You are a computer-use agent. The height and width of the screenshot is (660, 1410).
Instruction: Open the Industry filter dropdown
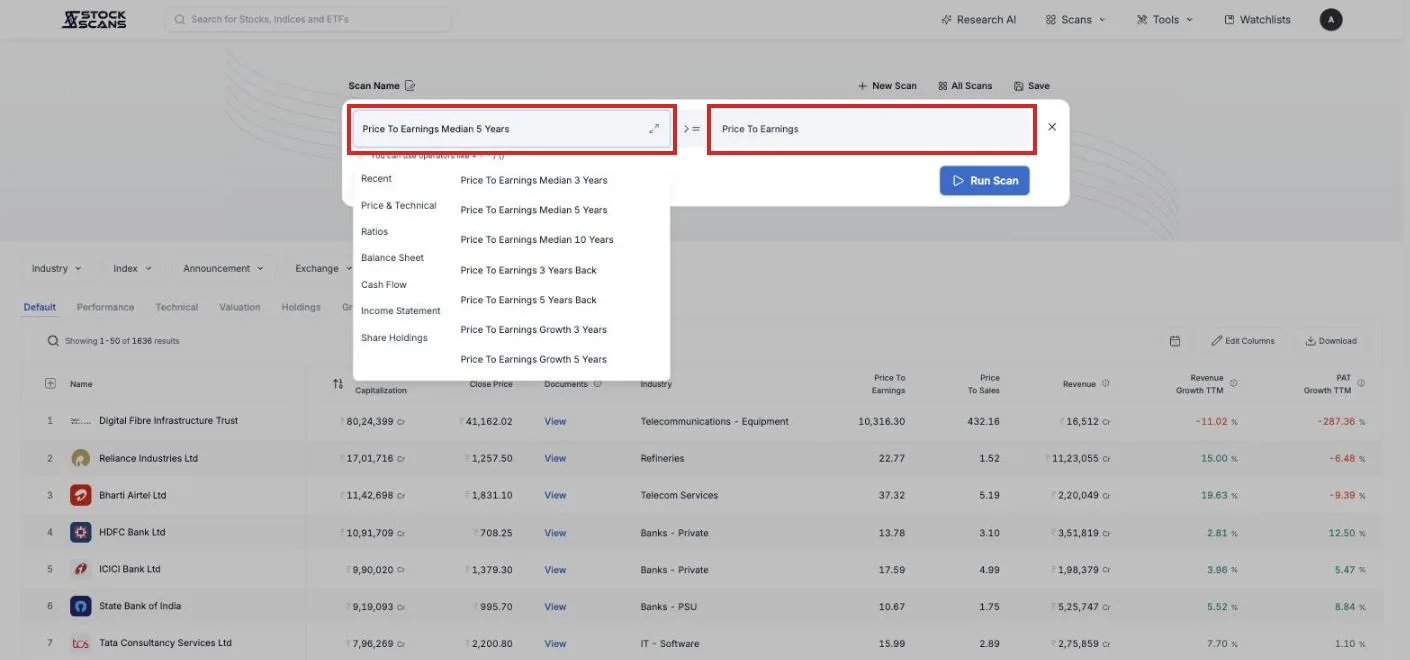click(56, 269)
